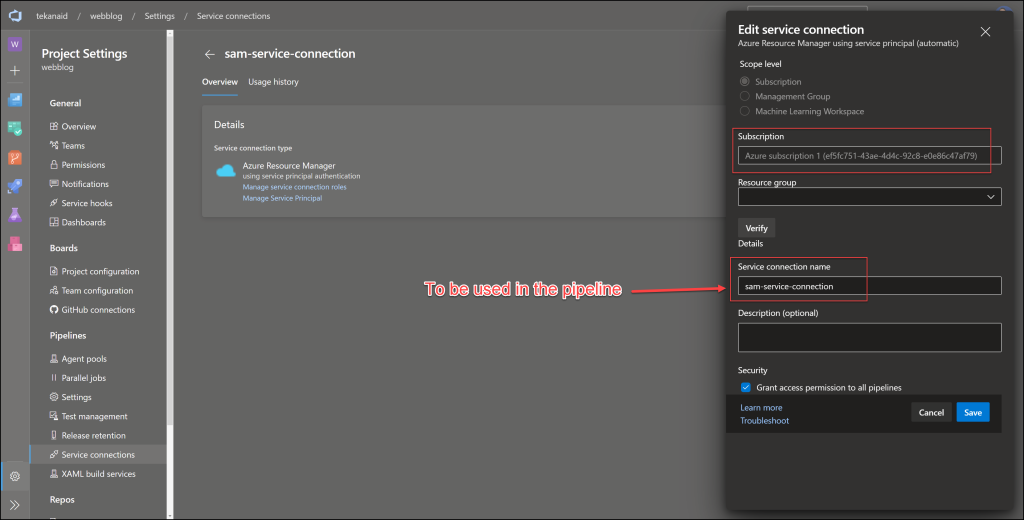Toggle Grant access permission to all pipelines

pos(745,387)
